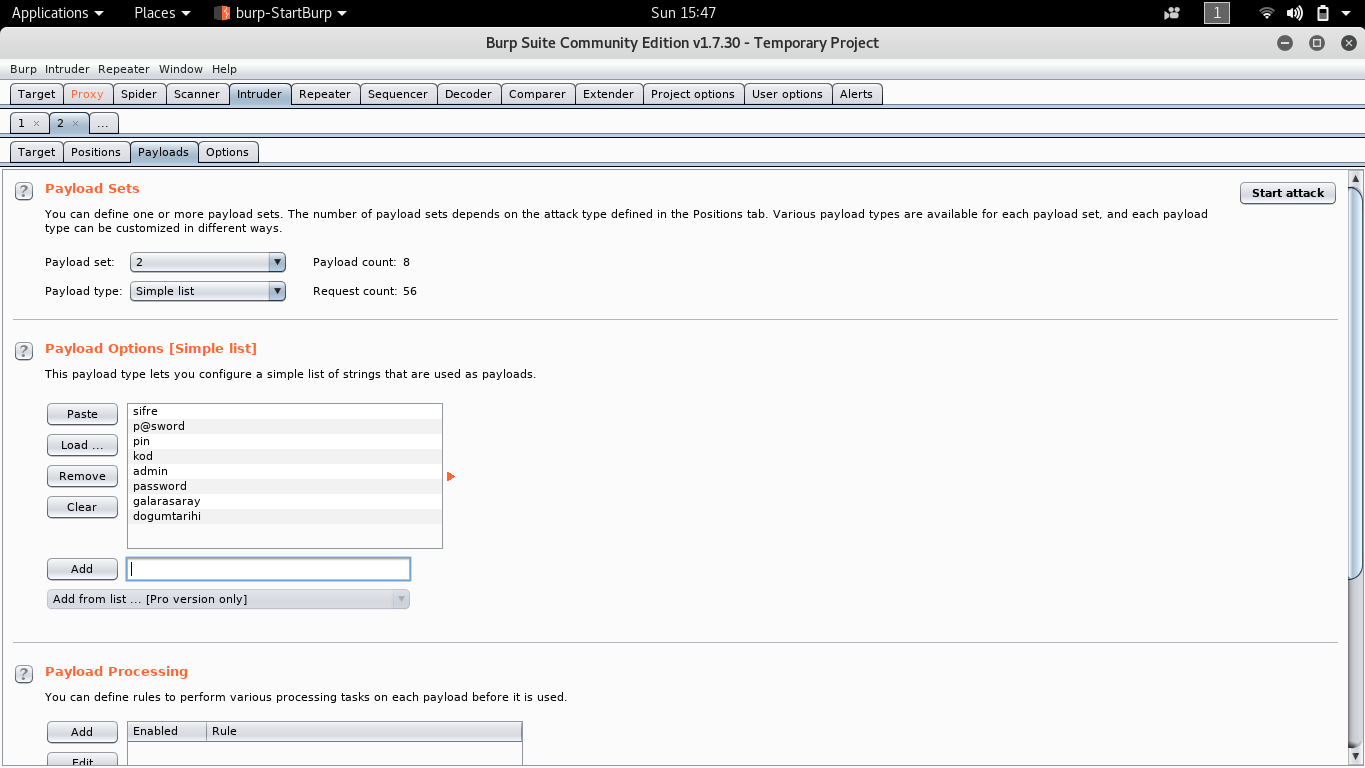Open clock and calendar Sun 15:47
The width and height of the screenshot is (1365, 768).
pos(683,13)
